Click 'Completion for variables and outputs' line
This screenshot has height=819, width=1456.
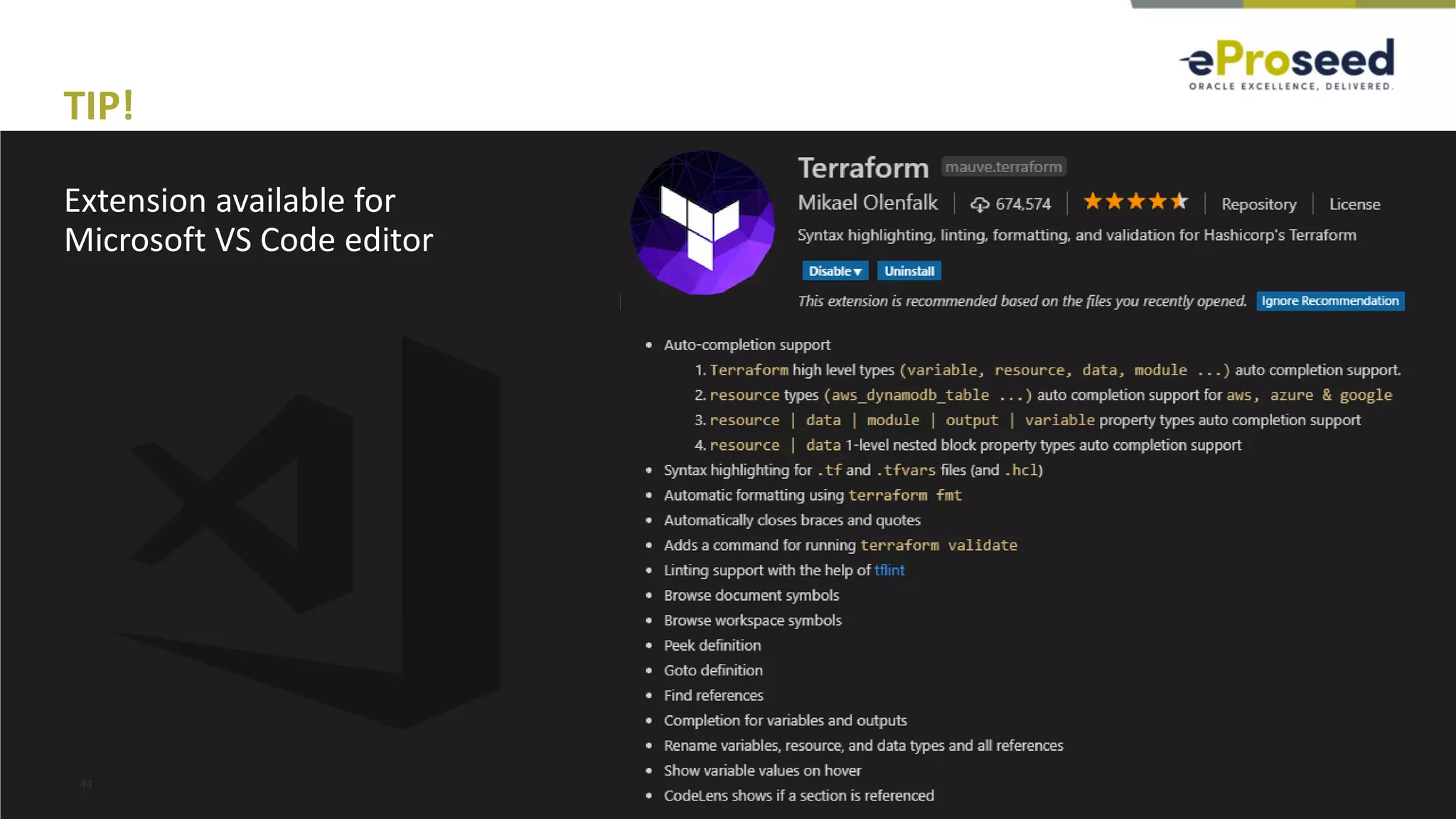tap(786, 721)
